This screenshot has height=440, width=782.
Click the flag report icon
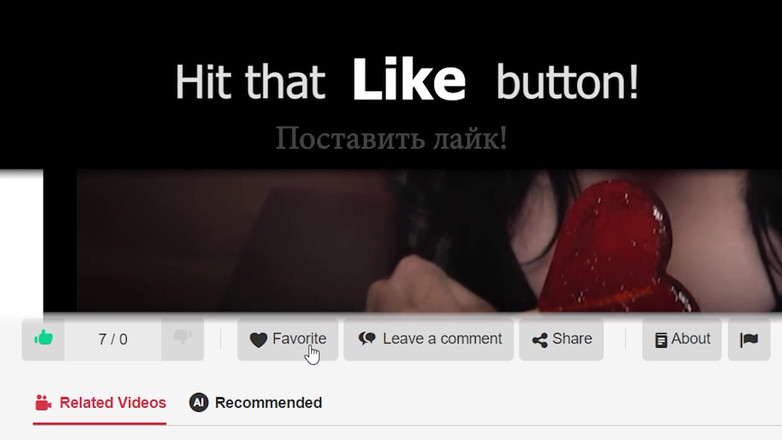[x=749, y=340]
